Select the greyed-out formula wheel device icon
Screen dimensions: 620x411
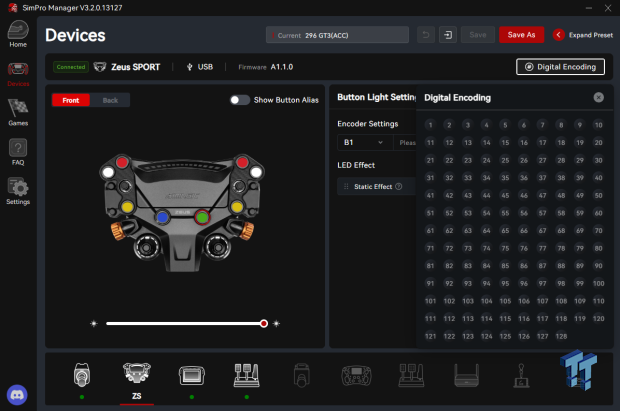(356, 375)
